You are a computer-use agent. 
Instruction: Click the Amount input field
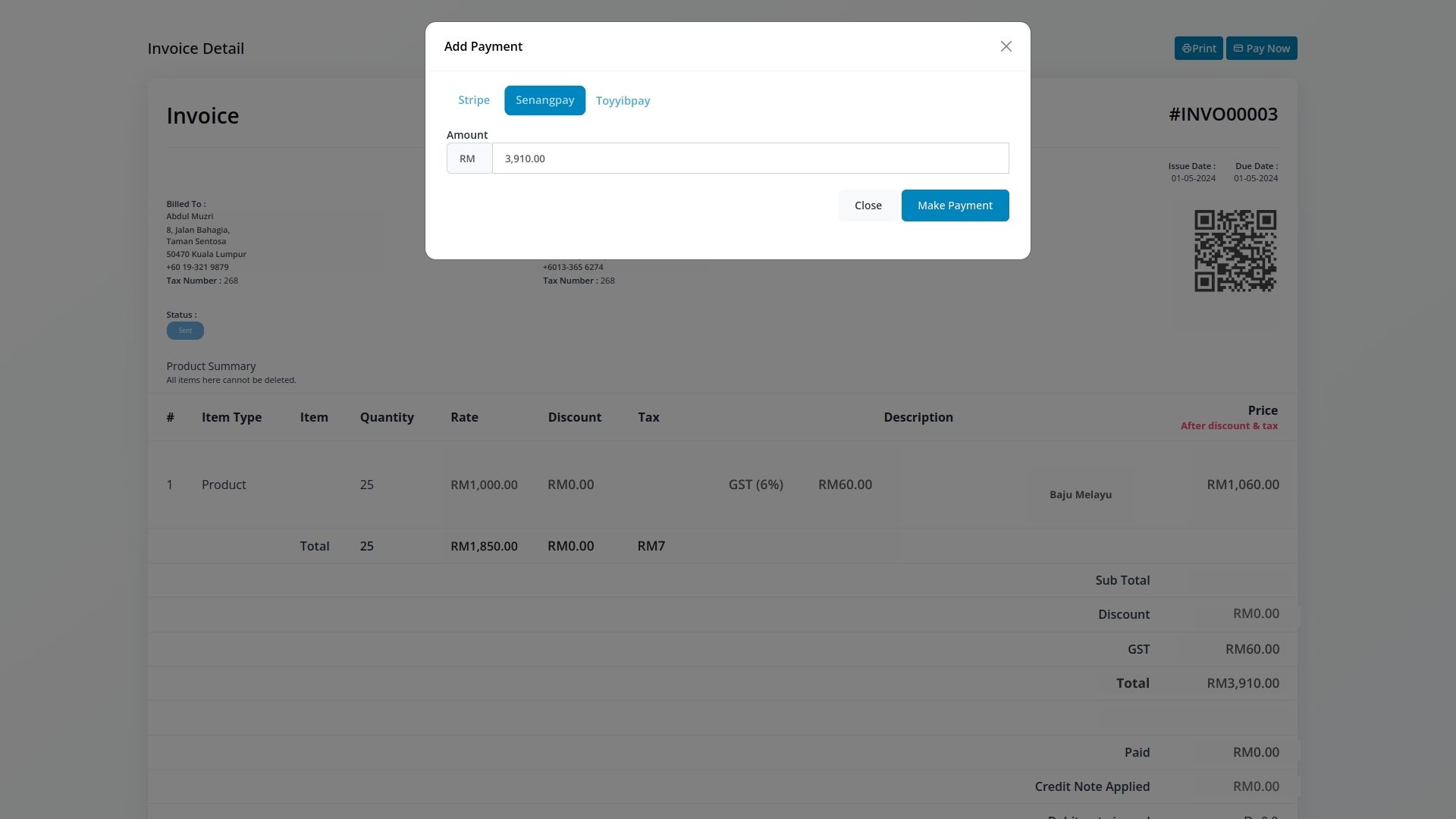(x=749, y=158)
